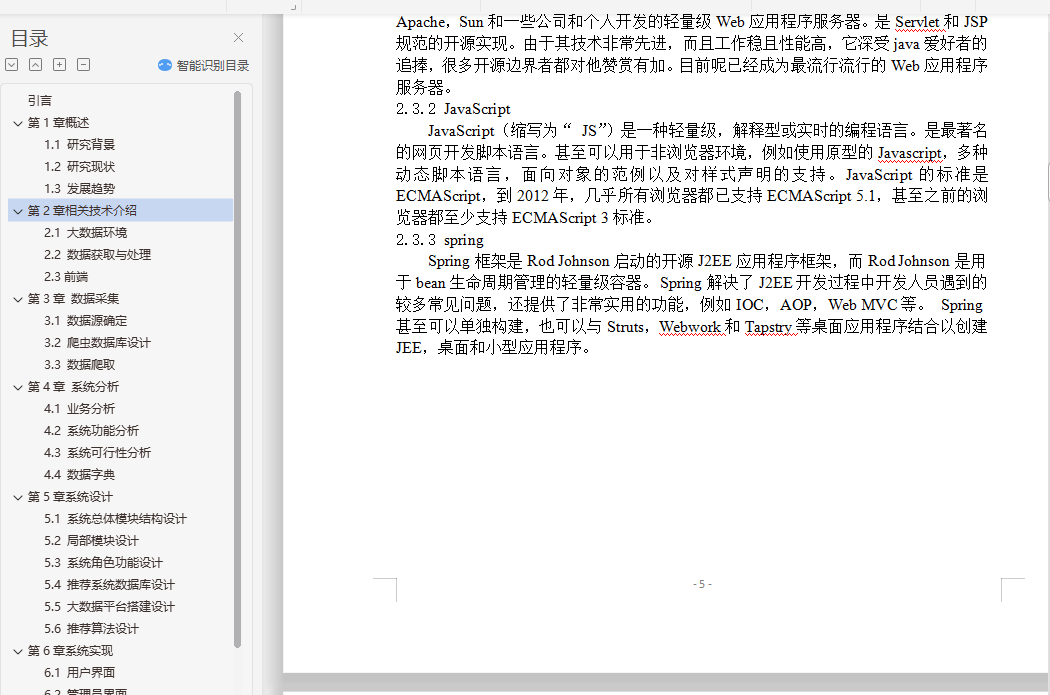Screen dimensions: 1050x695
Task: Click heading 2.3.2 JavaScript in the document
Action: tap(453, 109)
